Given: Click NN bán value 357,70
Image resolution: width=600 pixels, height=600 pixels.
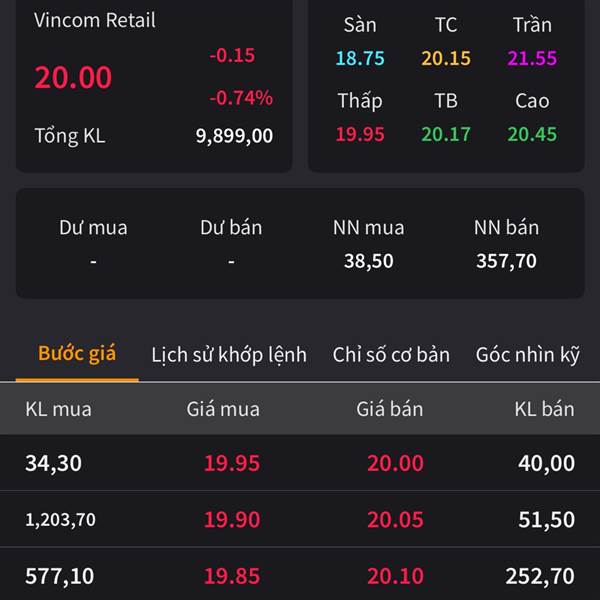Looking at the screenshot, I should [506, 261].
